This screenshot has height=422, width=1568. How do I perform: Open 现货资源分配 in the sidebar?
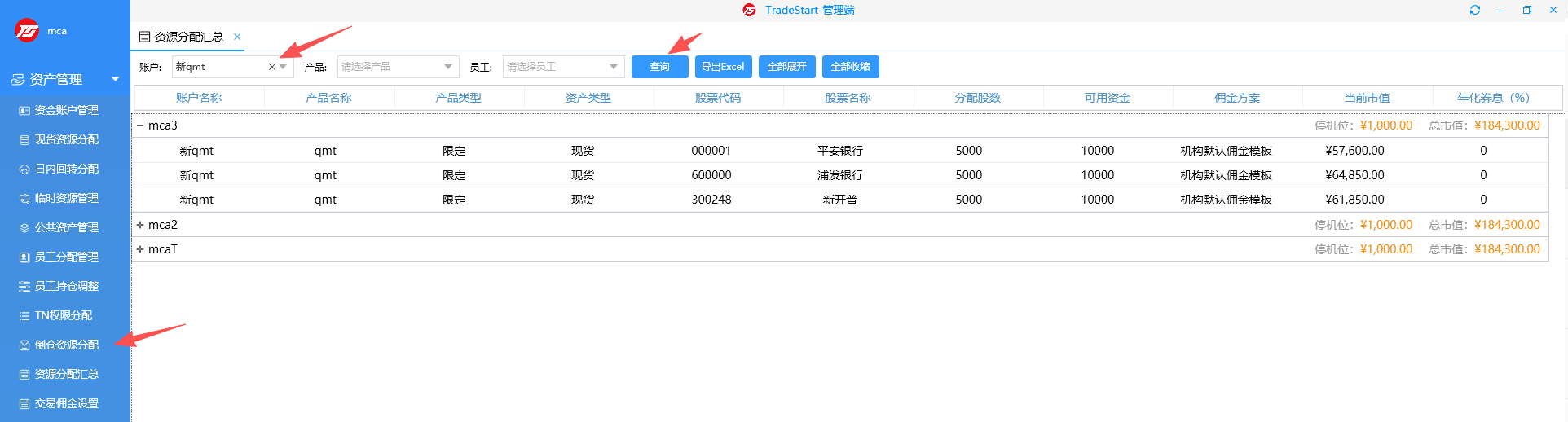click(65, 139)
